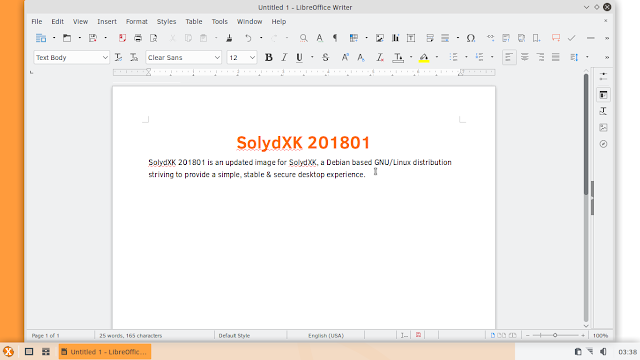Click the Spelling check icon

[320, 38]
